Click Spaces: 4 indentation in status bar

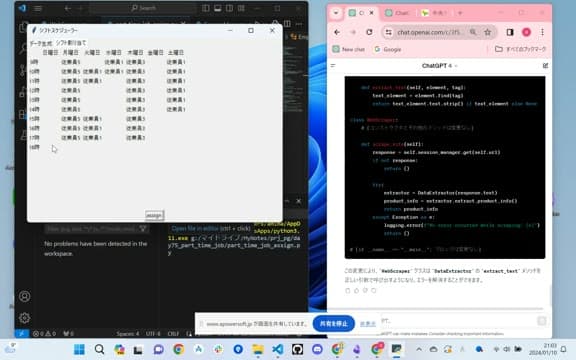(128, 334)
